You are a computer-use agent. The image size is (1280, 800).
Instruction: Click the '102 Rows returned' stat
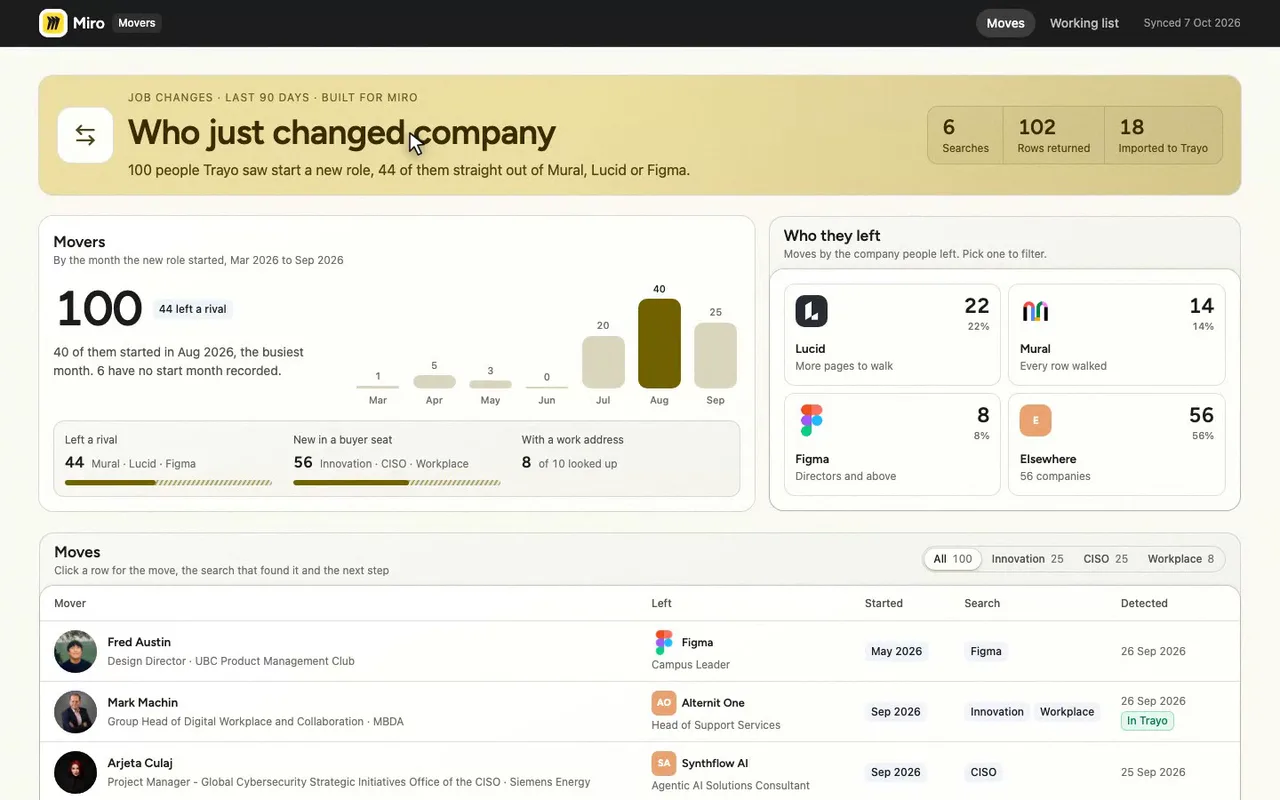tap(1054, 135)
